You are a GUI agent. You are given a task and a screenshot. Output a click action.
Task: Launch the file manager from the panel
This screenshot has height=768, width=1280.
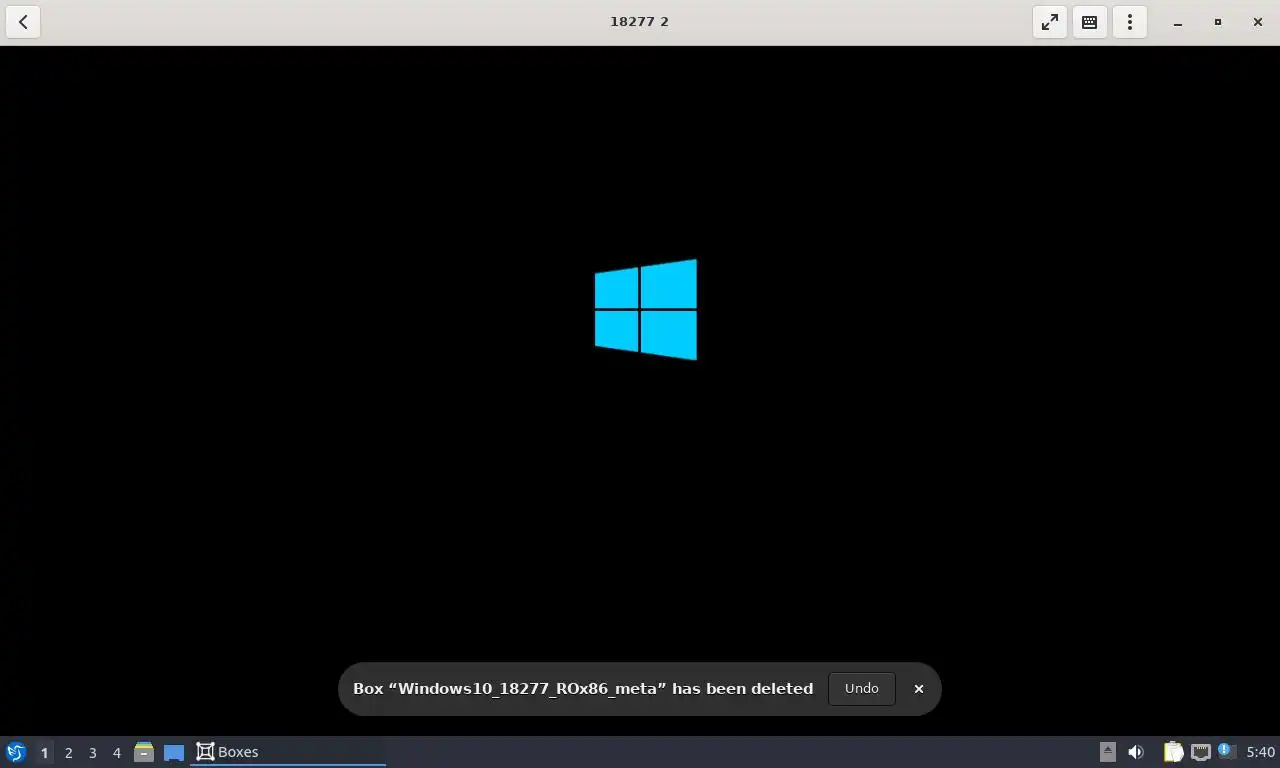144,752
